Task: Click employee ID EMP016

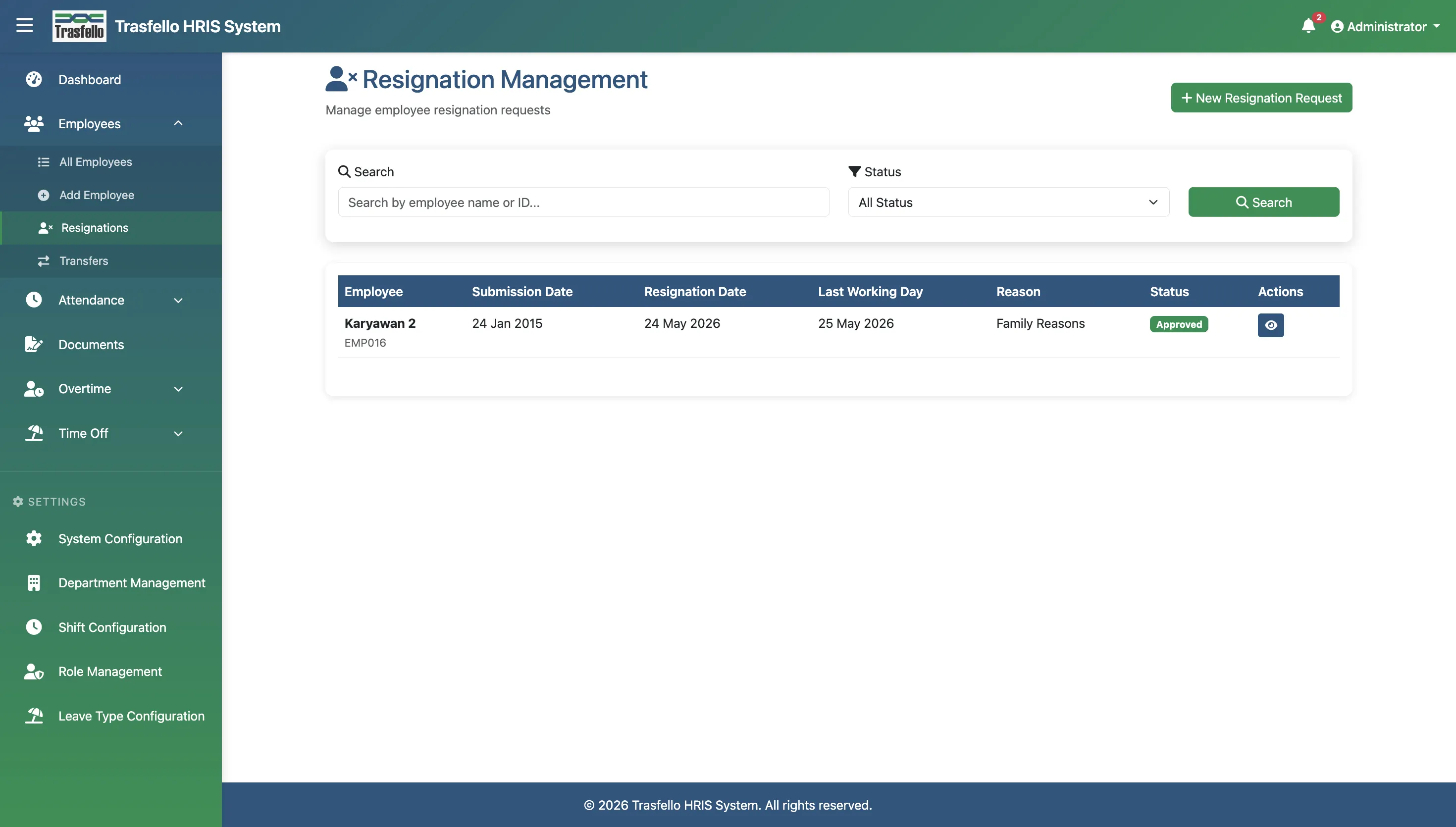Action: tap(365, 343)
